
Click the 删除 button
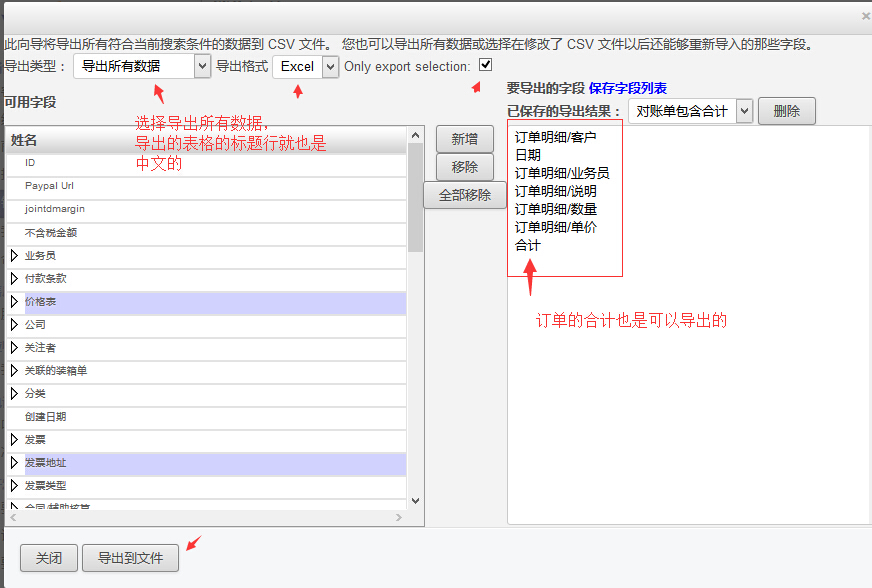click(x=786, y=111)
